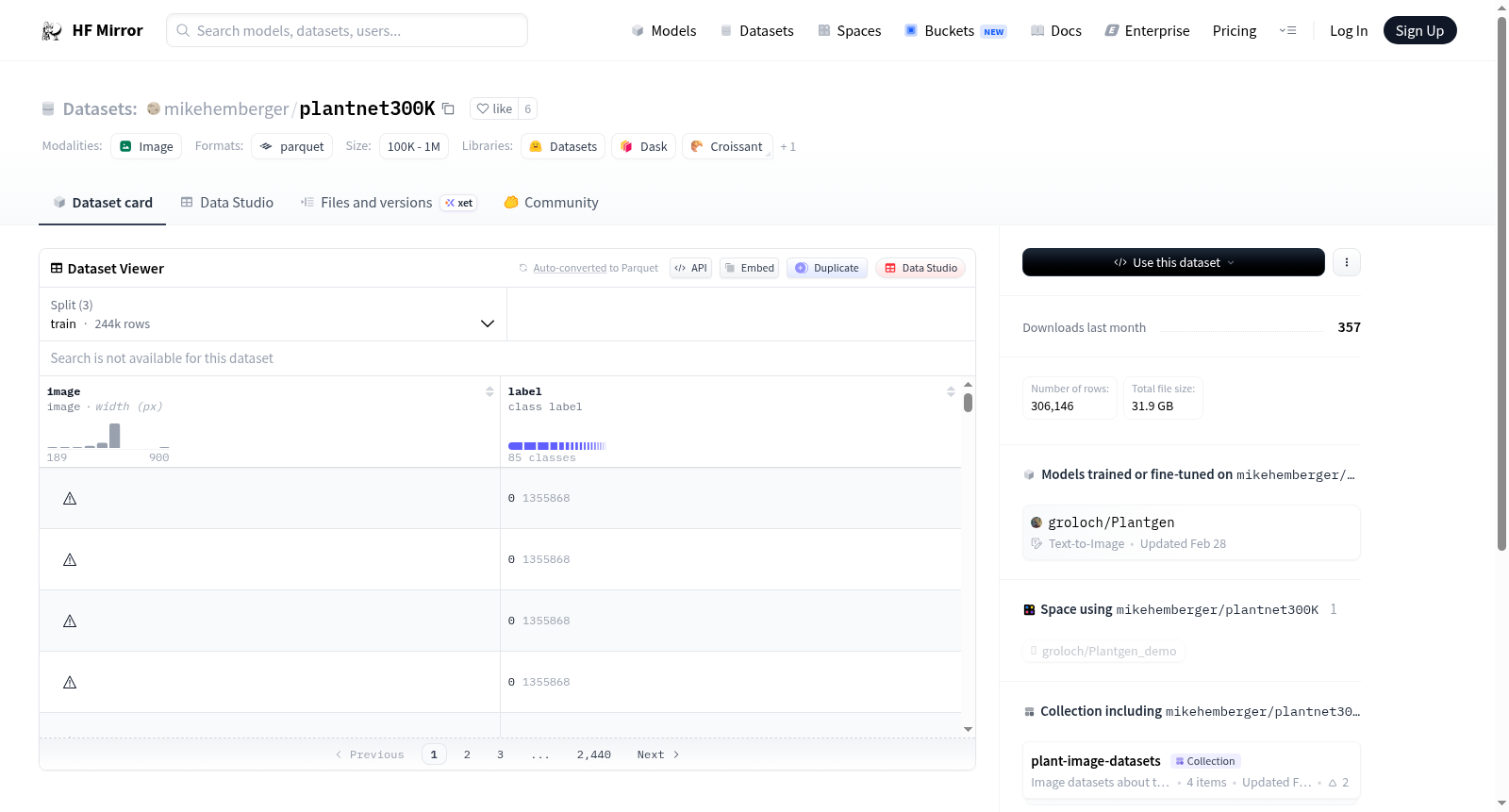Click the label class distribution bar
The height and width of the screenshot is (812, 1509).
[x=556, y=446]
